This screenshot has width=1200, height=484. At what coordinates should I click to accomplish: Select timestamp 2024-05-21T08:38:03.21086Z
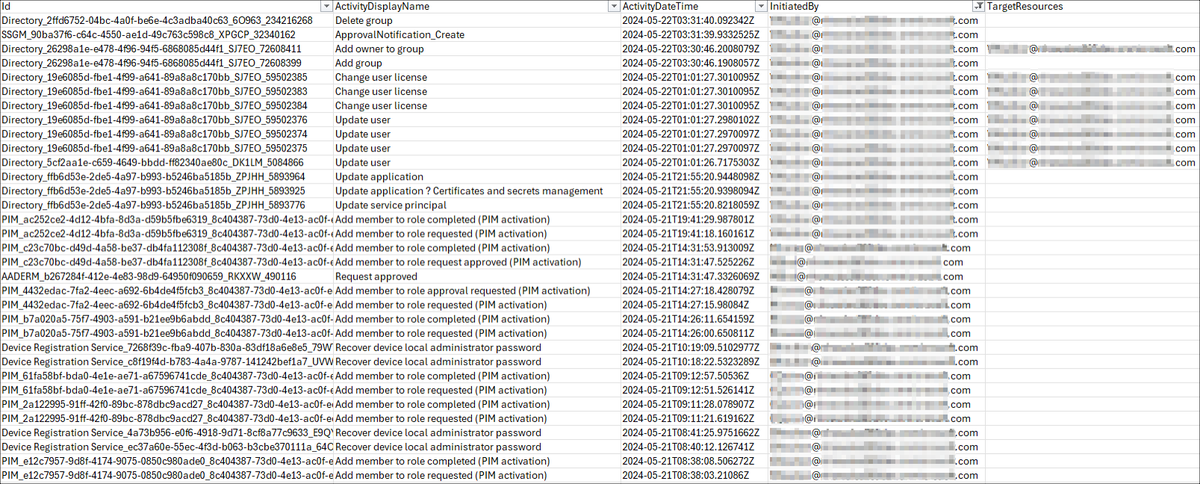(x=693, y=475)
